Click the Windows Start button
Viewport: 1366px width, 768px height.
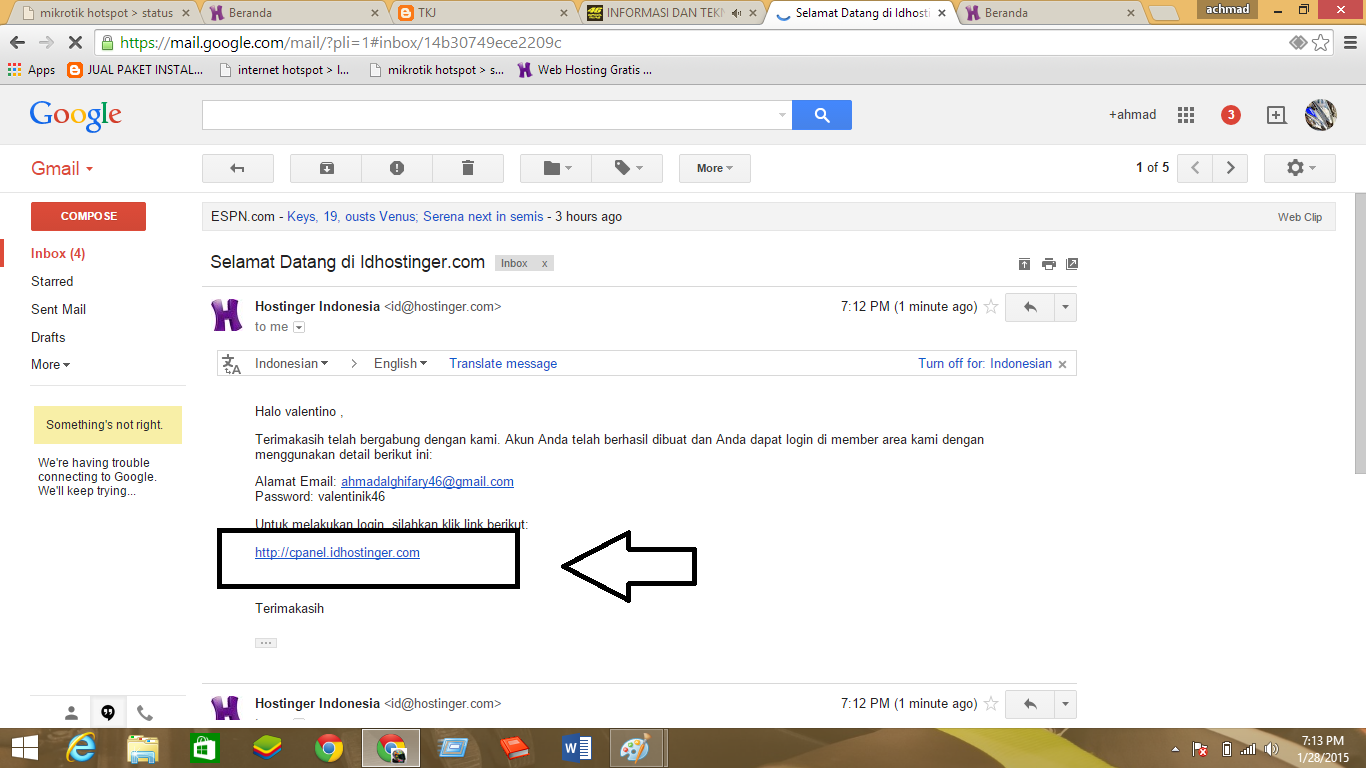coord(24,747)
